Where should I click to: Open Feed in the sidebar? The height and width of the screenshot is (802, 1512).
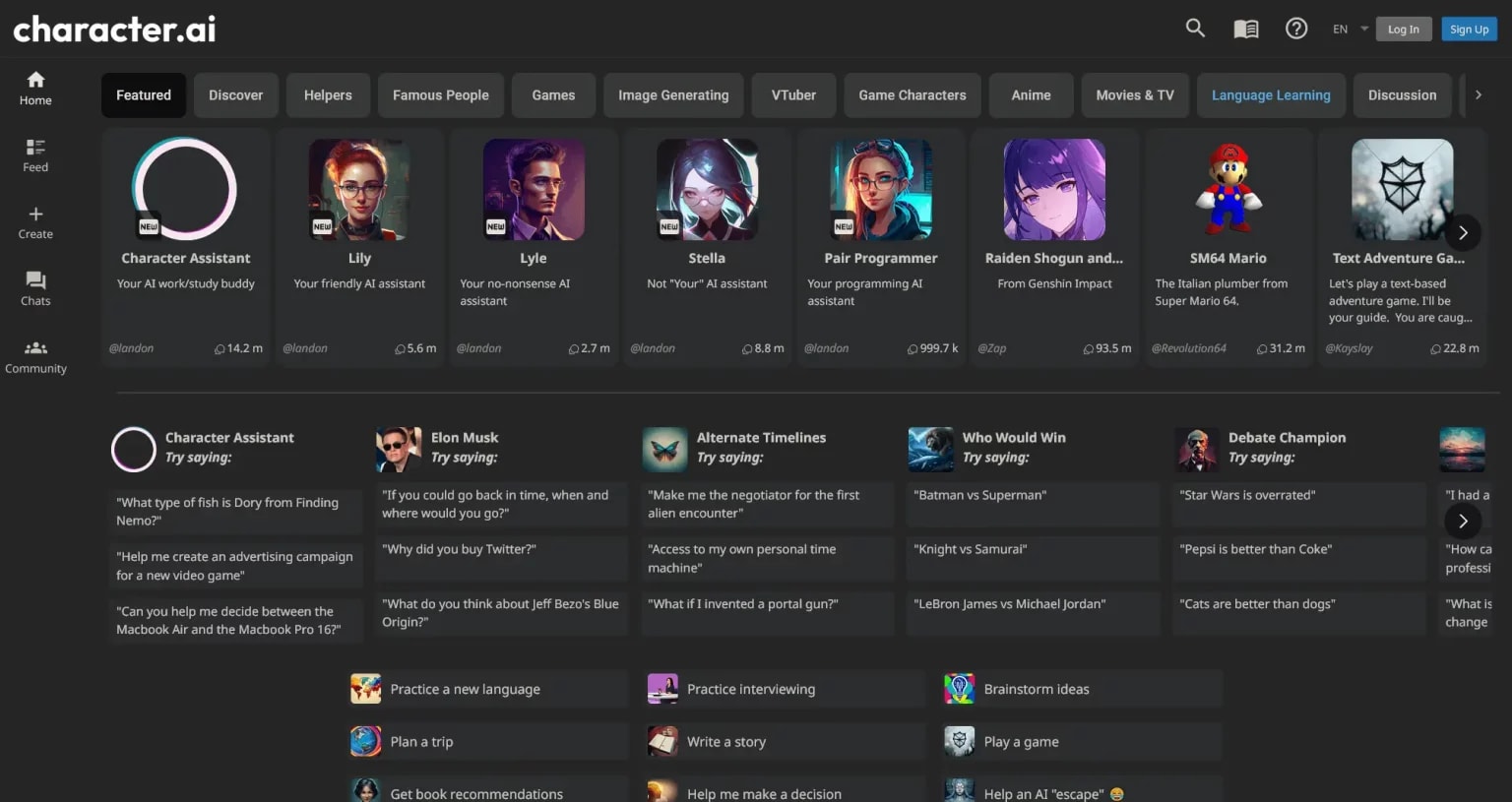[35, 155]
